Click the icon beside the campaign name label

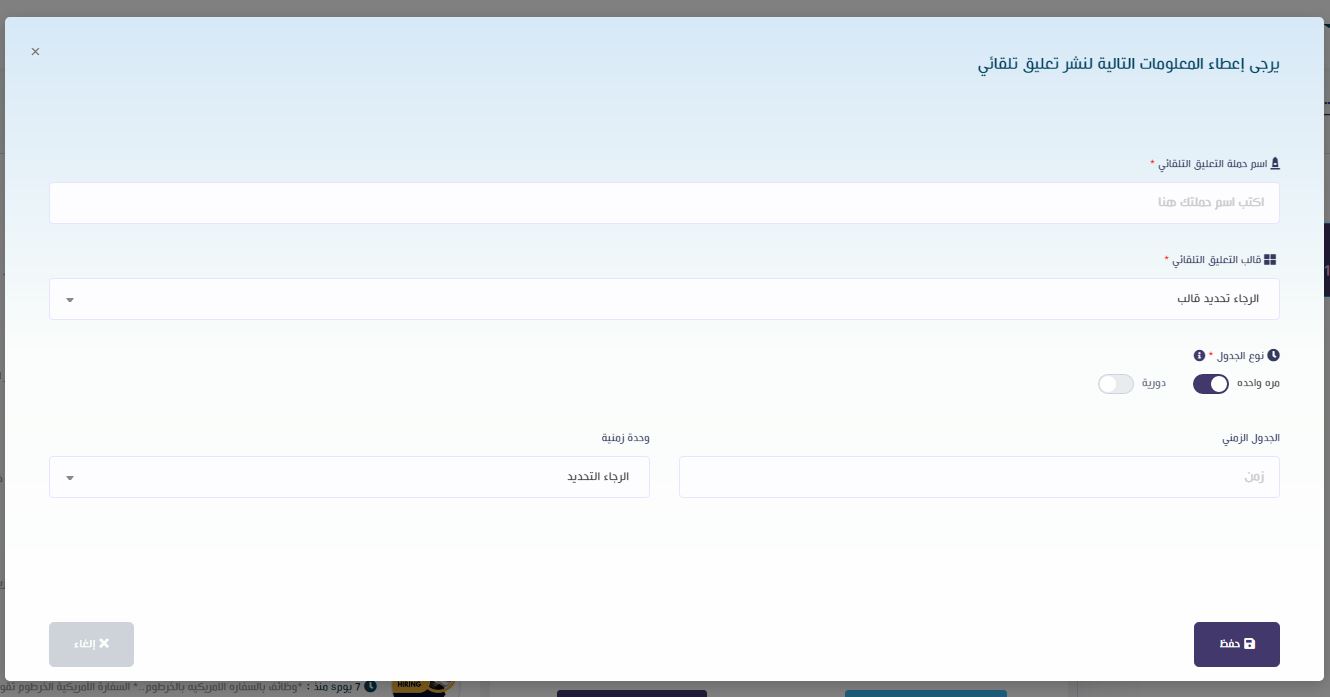tap(1274, 163)
